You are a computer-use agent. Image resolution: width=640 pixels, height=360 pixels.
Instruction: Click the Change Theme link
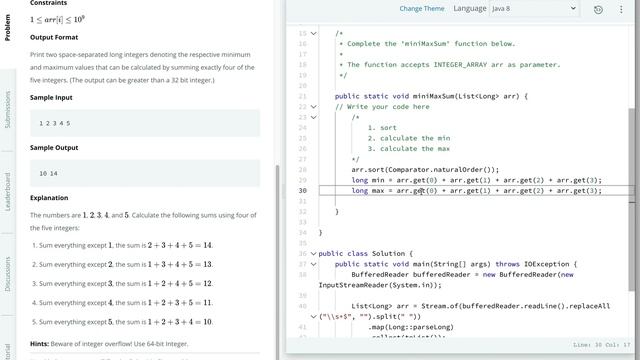coord(422,9)
